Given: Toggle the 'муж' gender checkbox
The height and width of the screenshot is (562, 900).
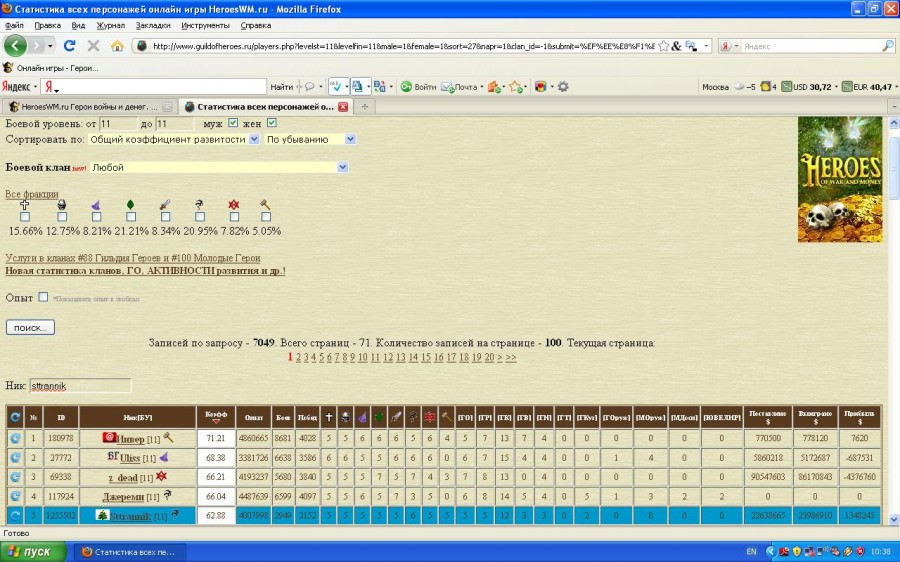Looking at the screenshot, I should click(233, 123).
